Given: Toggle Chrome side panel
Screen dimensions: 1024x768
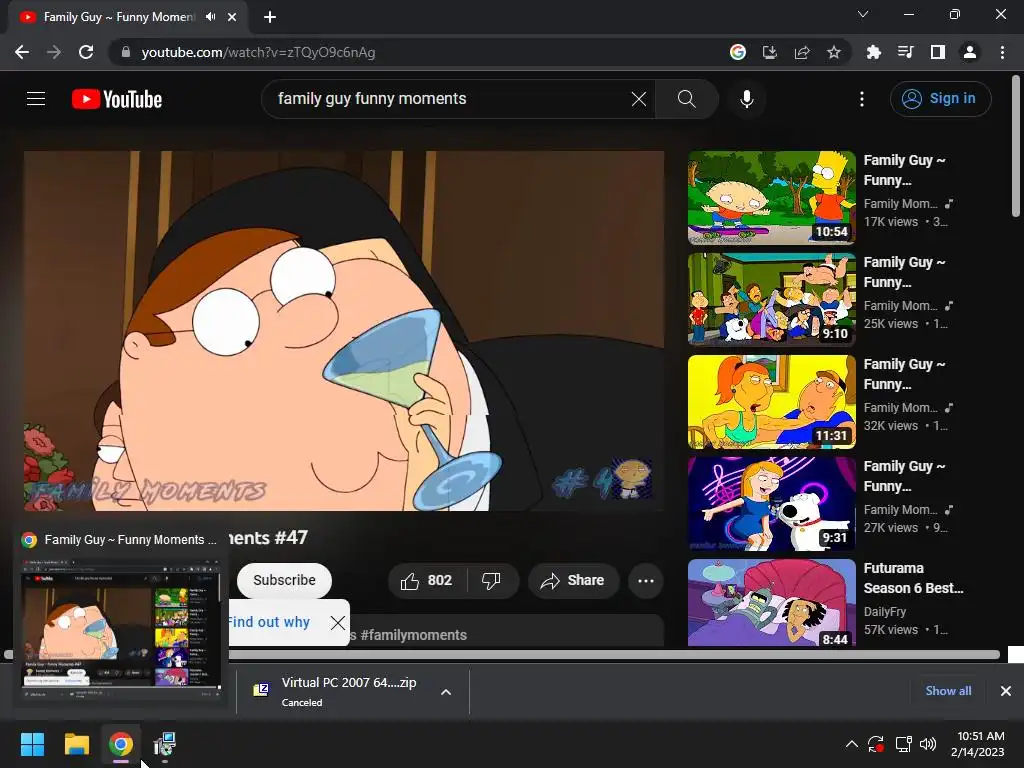Looking at the screenshot, I should coord(938,52).
